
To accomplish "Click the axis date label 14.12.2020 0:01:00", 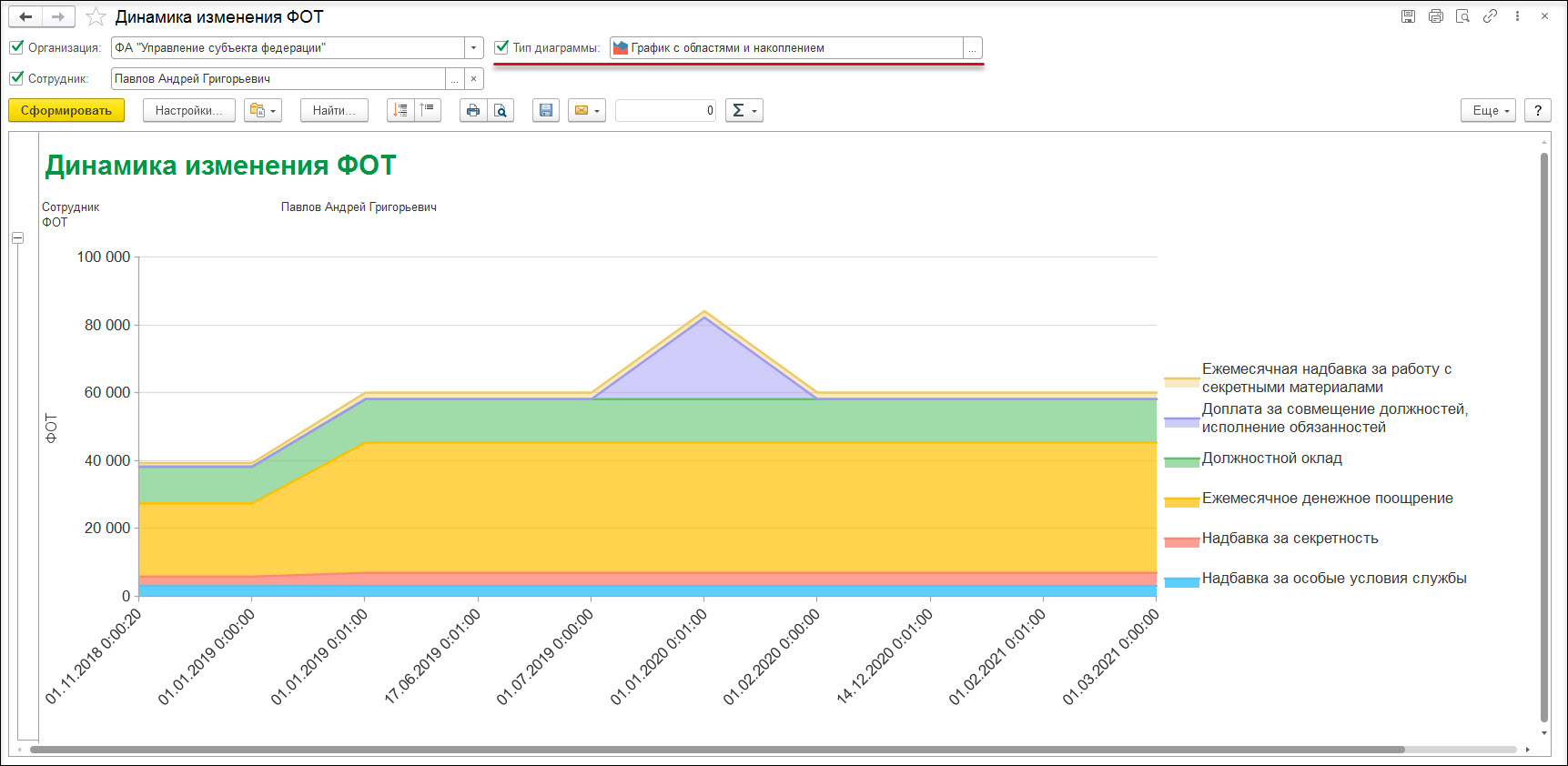I will [x=884, y=657].
